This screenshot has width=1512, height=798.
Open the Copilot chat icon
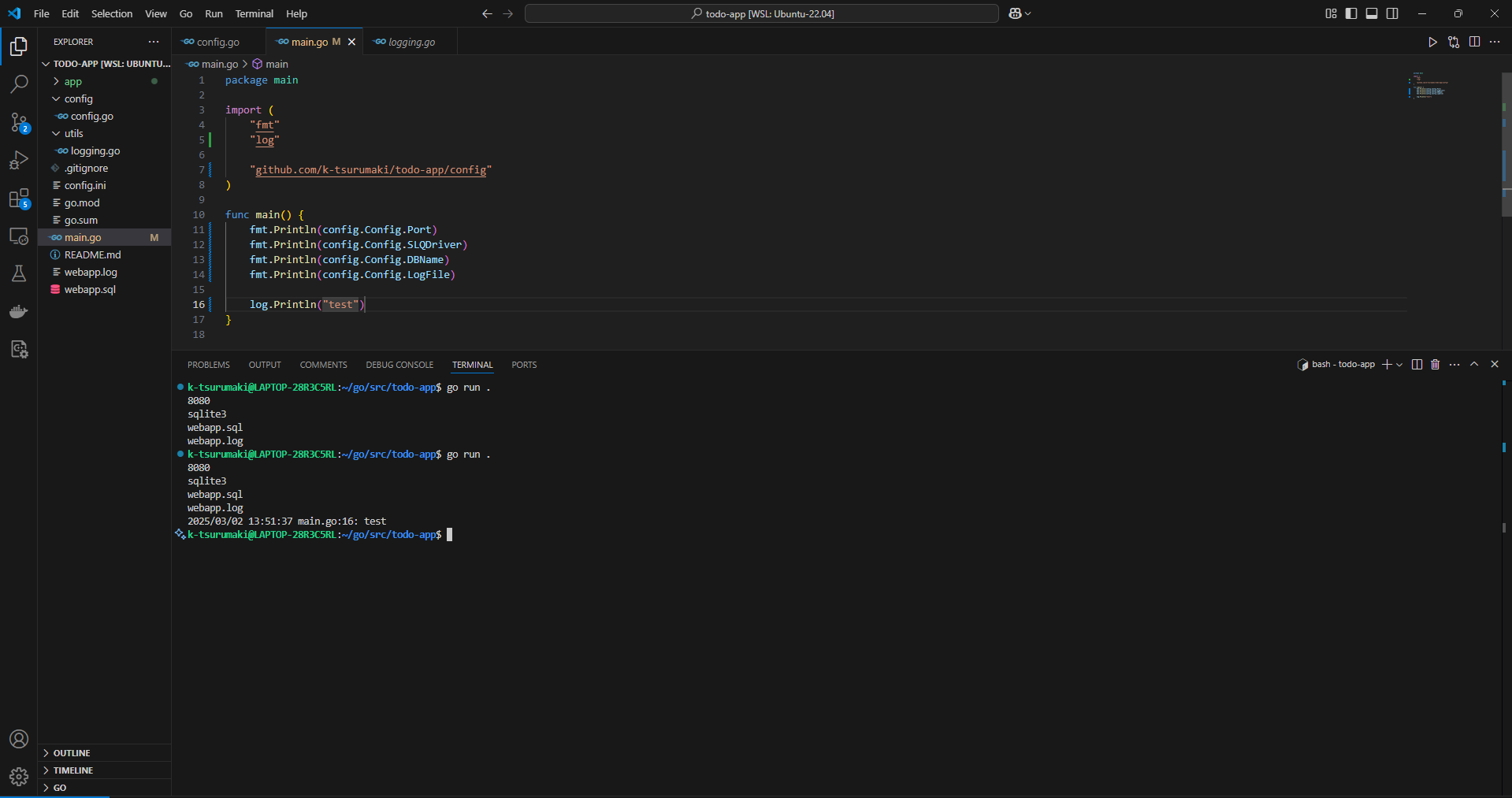(x=1015, y=13)
